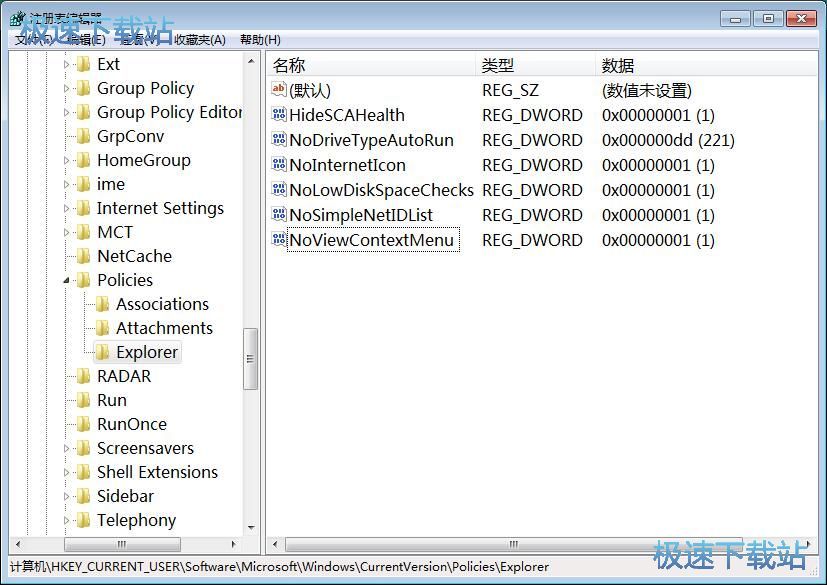Click the HideSCAHealth DWORD icon

279,114
